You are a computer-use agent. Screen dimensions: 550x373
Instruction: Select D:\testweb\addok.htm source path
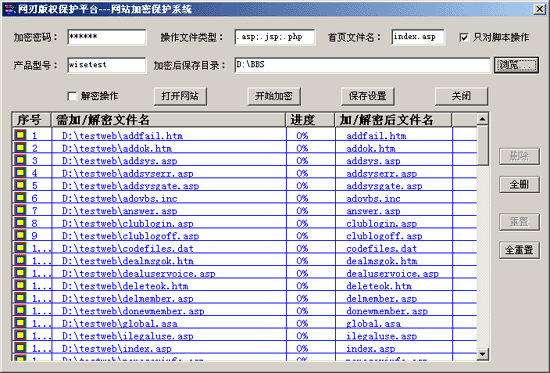pos(117,148)
